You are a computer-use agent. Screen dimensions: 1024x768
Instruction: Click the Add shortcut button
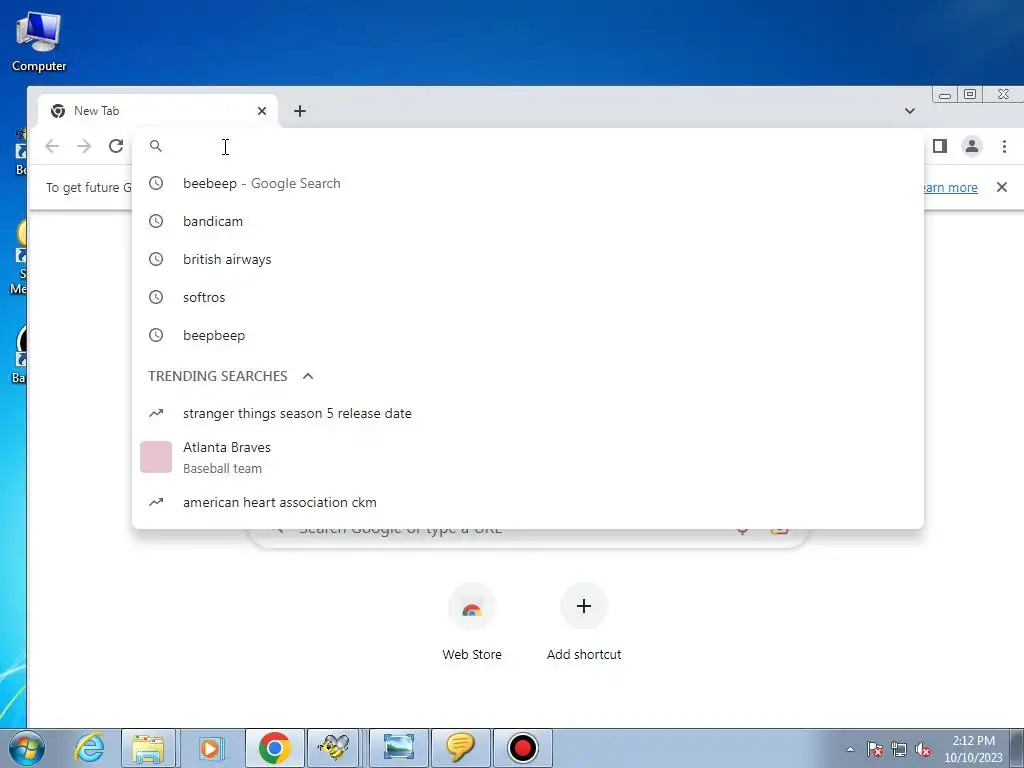click(x=584, y=622)
